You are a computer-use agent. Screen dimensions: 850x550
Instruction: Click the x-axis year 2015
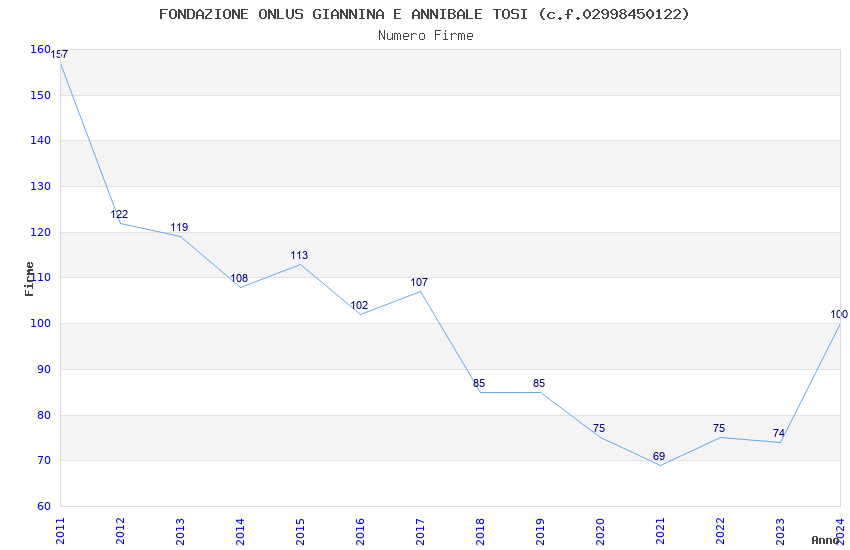(300, 531)
